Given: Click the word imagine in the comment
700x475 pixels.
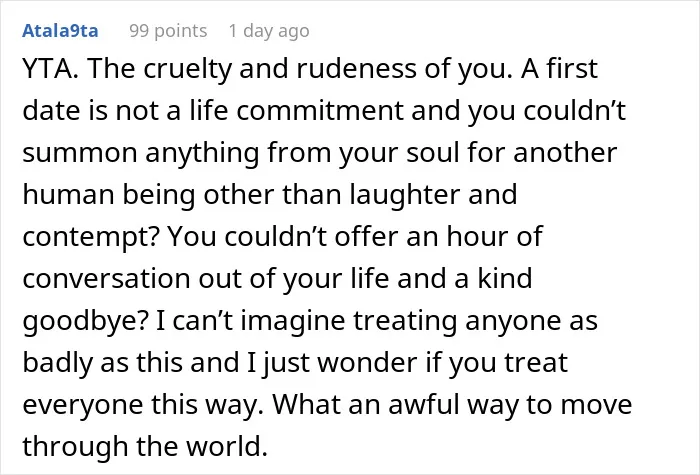Looking at the screenshot, I should 293,321.
